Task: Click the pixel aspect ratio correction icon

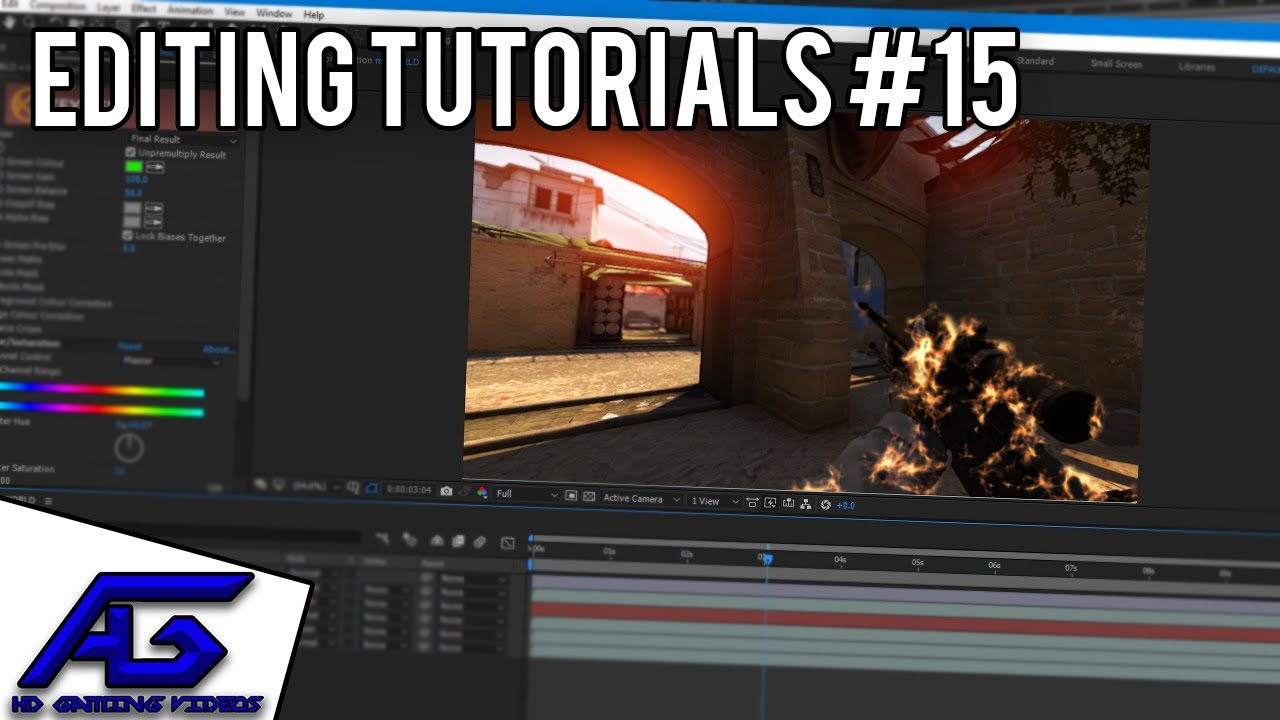Action: pos(751,502)
